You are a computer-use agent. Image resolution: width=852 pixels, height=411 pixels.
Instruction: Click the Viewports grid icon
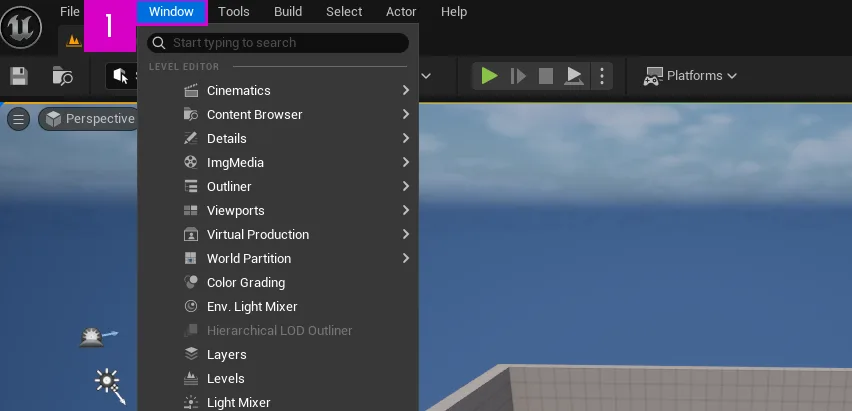point(191,210)
